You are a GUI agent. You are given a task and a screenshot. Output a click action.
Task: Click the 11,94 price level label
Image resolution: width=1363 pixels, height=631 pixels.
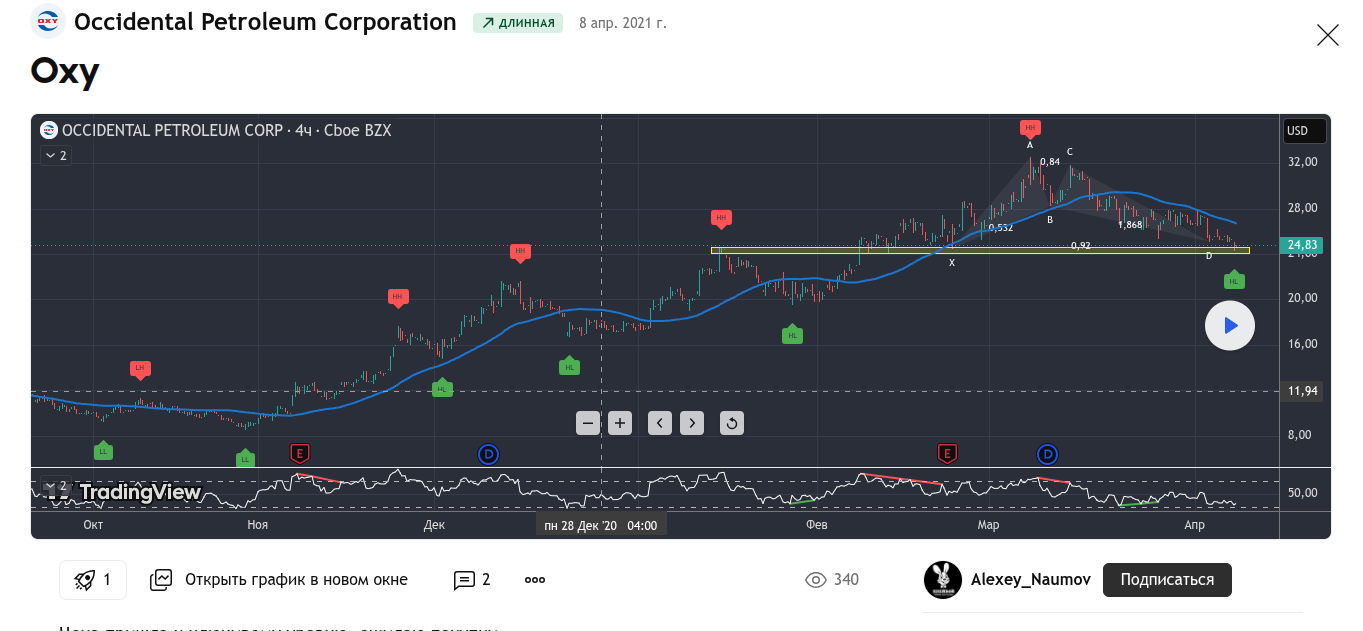[1303, 391]
